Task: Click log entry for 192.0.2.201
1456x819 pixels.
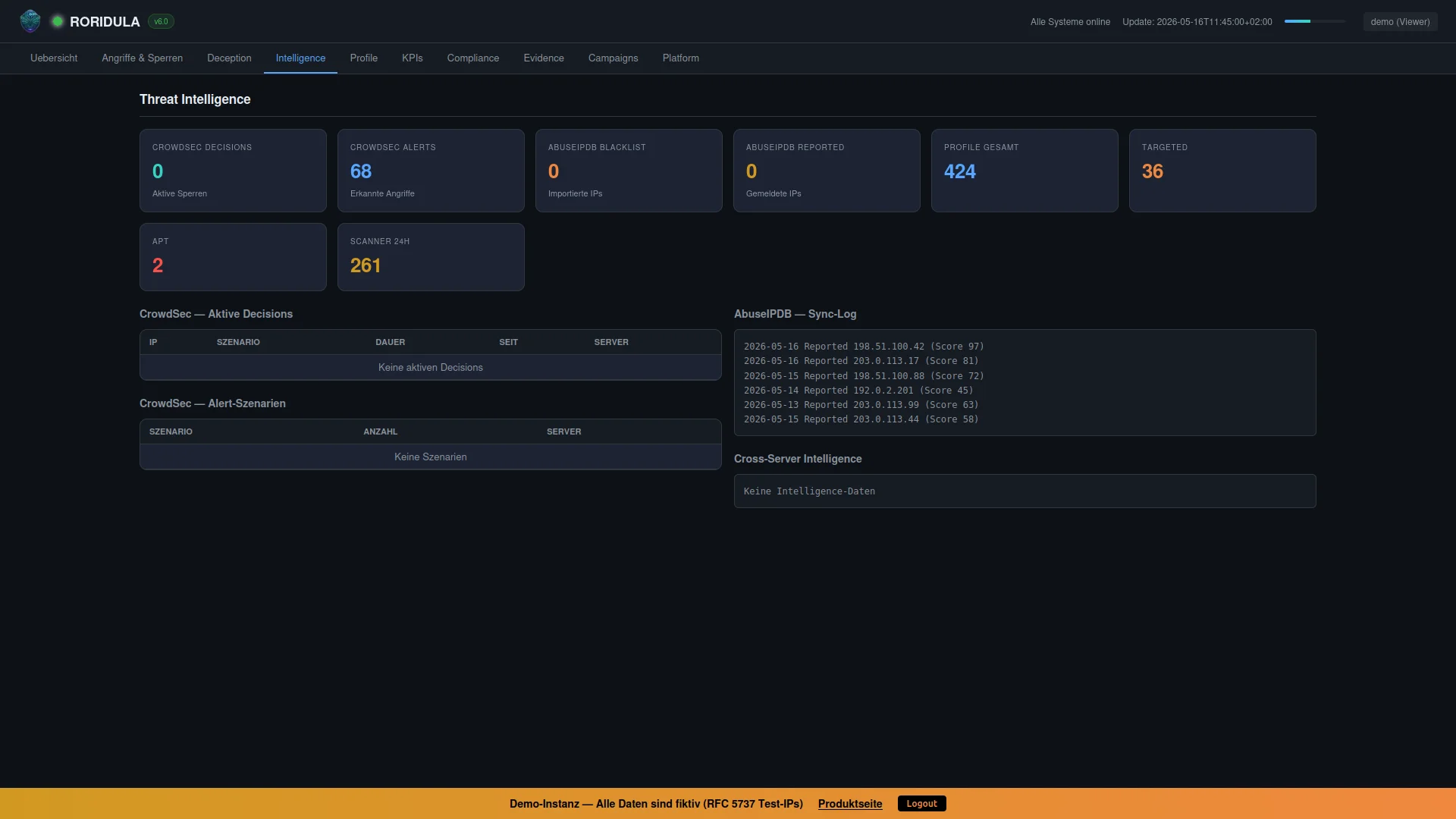Action: point(858,391)
